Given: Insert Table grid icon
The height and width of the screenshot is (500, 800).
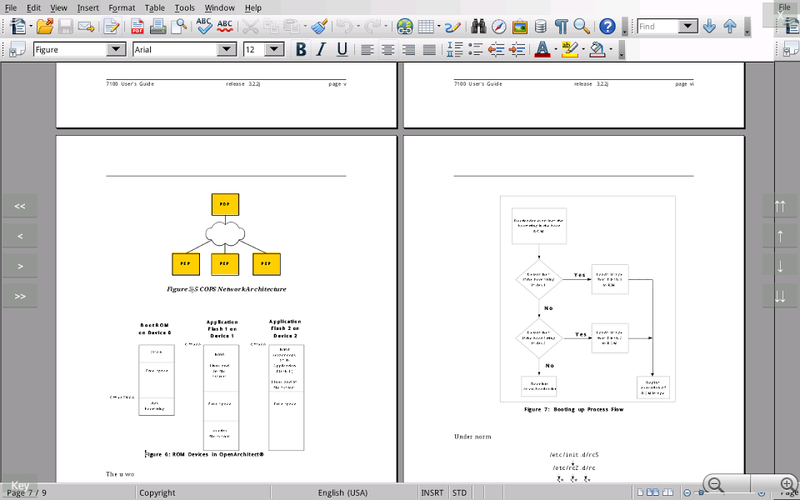Looking at the screenshot, I should point(426,26).
